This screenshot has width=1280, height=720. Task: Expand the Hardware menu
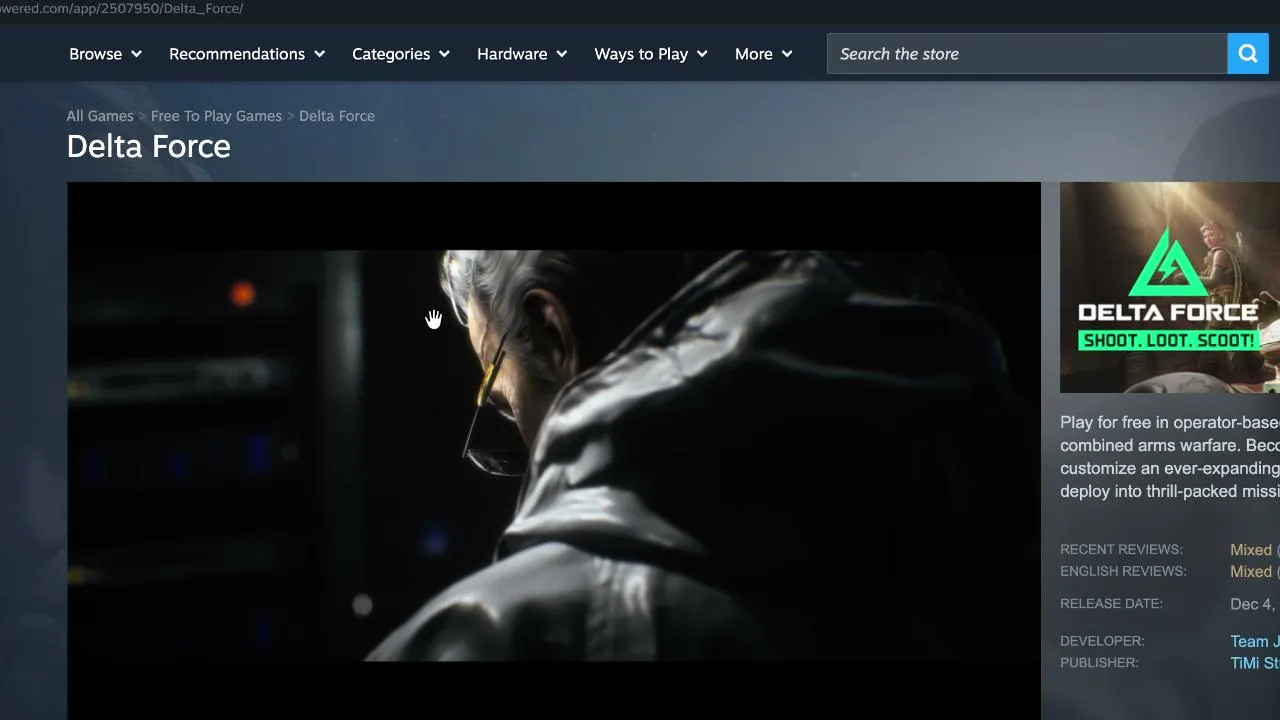coord(522,54)
